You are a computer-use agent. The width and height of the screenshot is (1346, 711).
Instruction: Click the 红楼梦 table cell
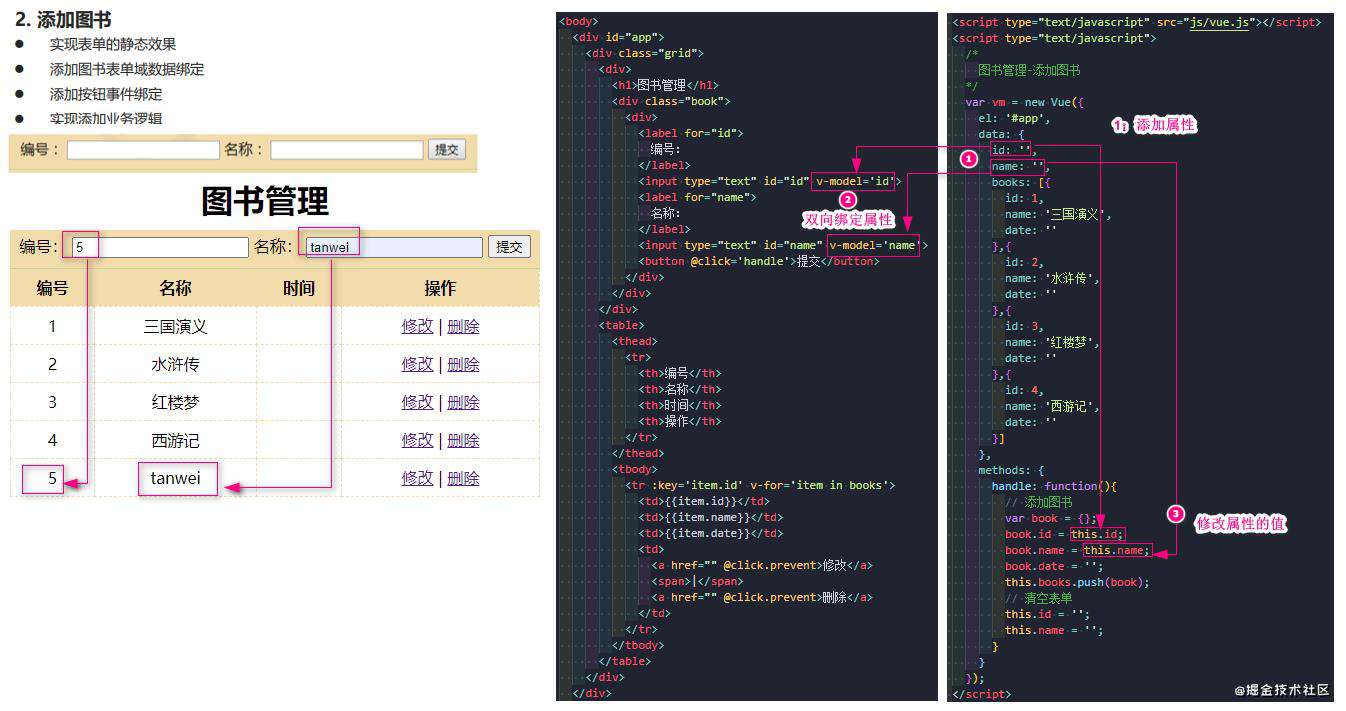click(x=175, y=402)
